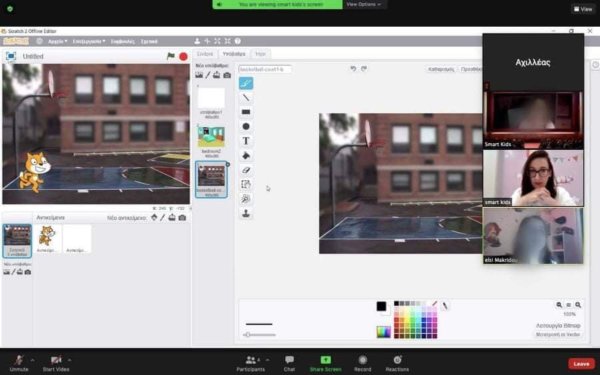Select the bedroom backdrop thumbnail
The image size is (600, 375).
point(211,137)
